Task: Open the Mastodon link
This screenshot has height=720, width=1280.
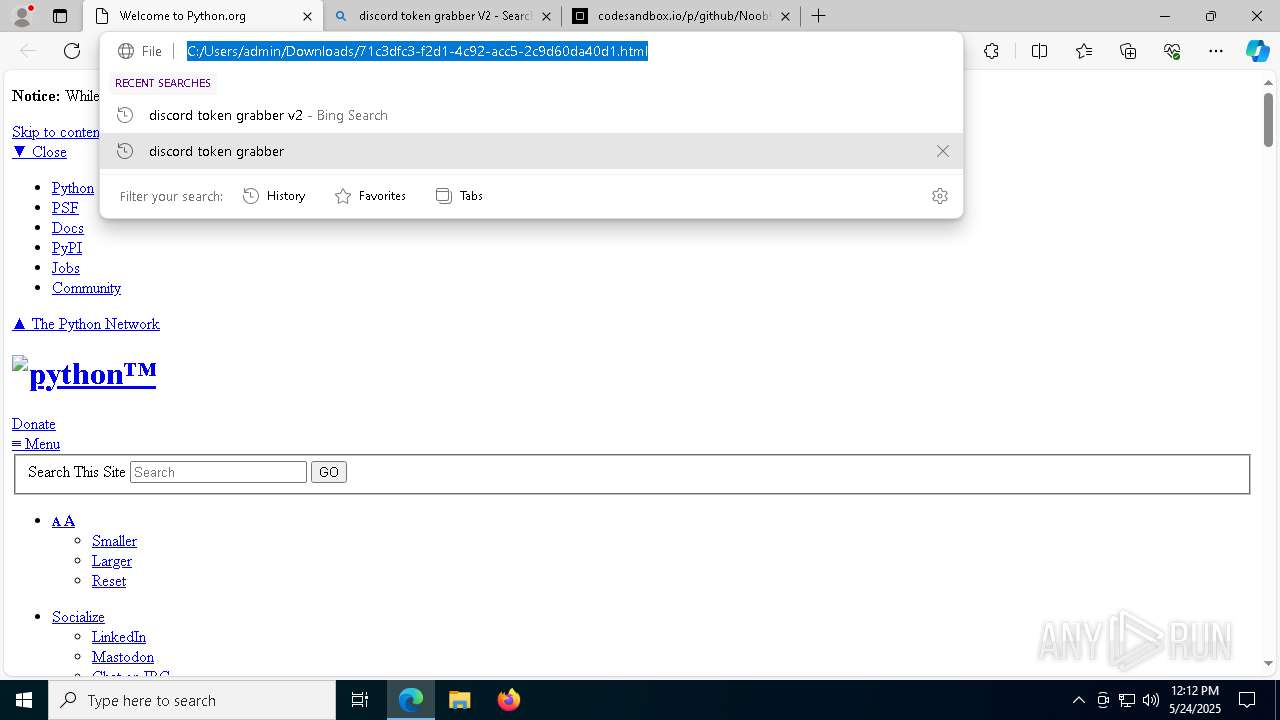Action: pos(123,657)
